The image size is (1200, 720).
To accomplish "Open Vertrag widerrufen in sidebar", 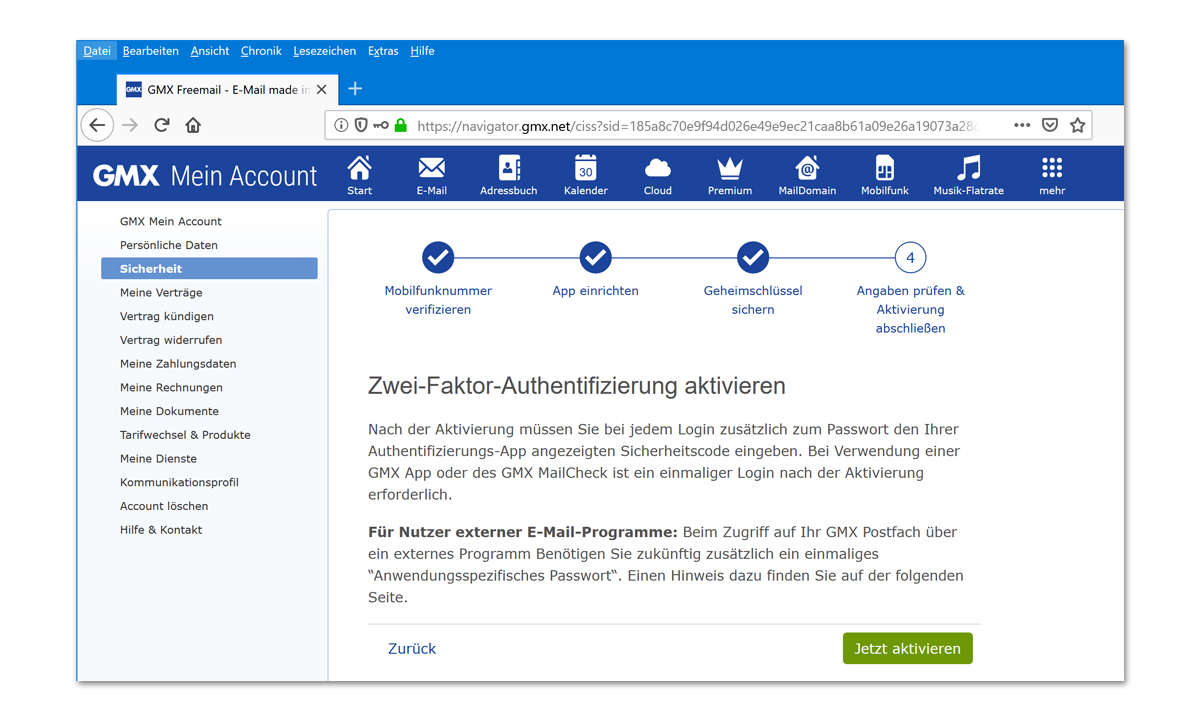I will point(171,340).
